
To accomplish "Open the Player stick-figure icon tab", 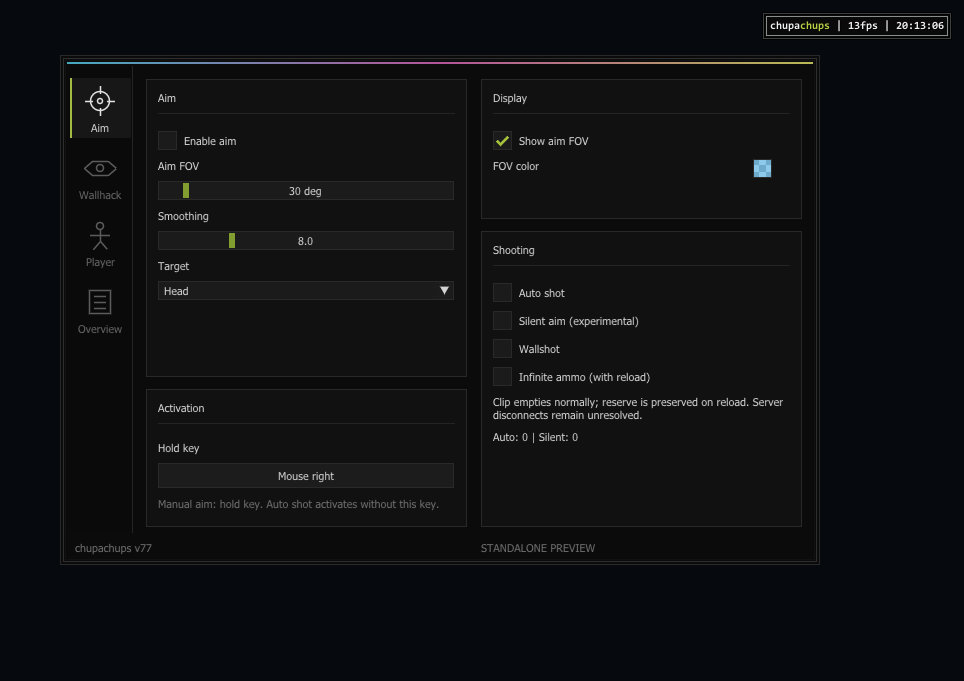I will tap(100, 236).
